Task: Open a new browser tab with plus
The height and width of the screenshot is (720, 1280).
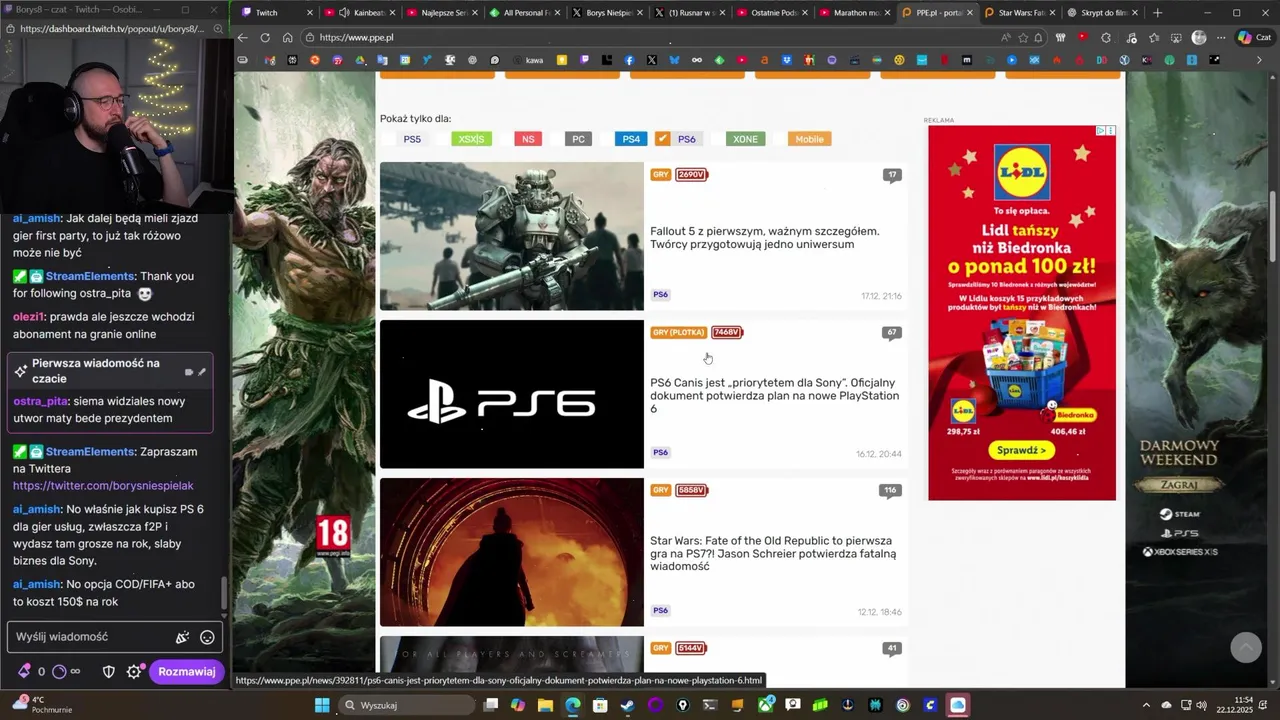Action: point(1157,13)
